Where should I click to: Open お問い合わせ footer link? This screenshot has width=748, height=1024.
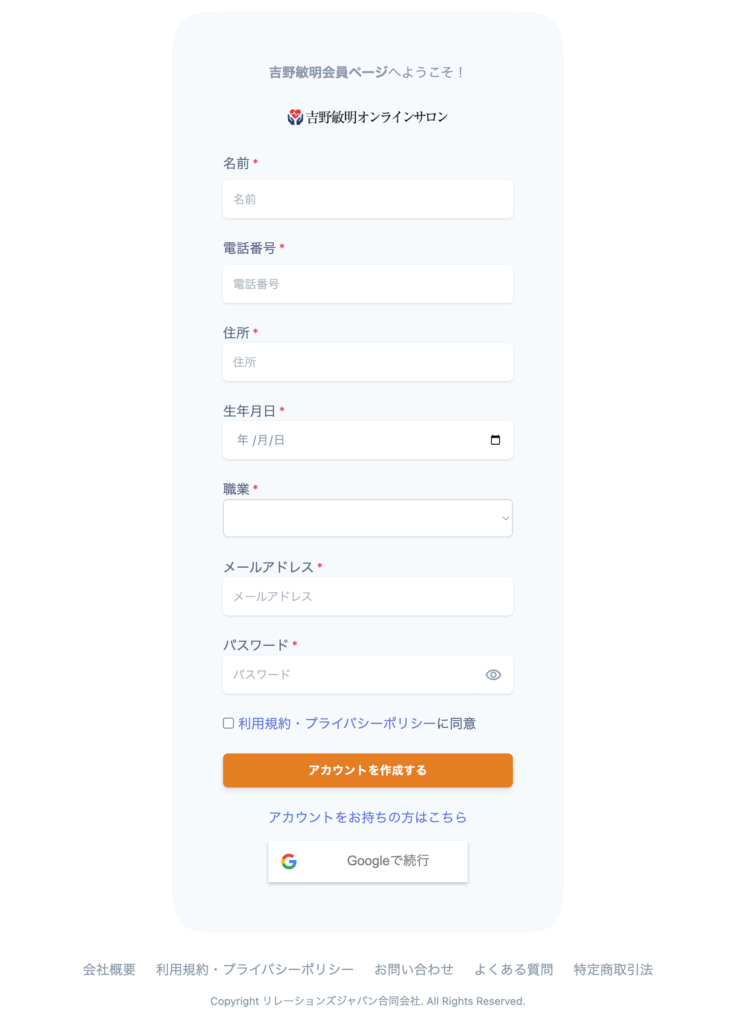click(414, 969)
